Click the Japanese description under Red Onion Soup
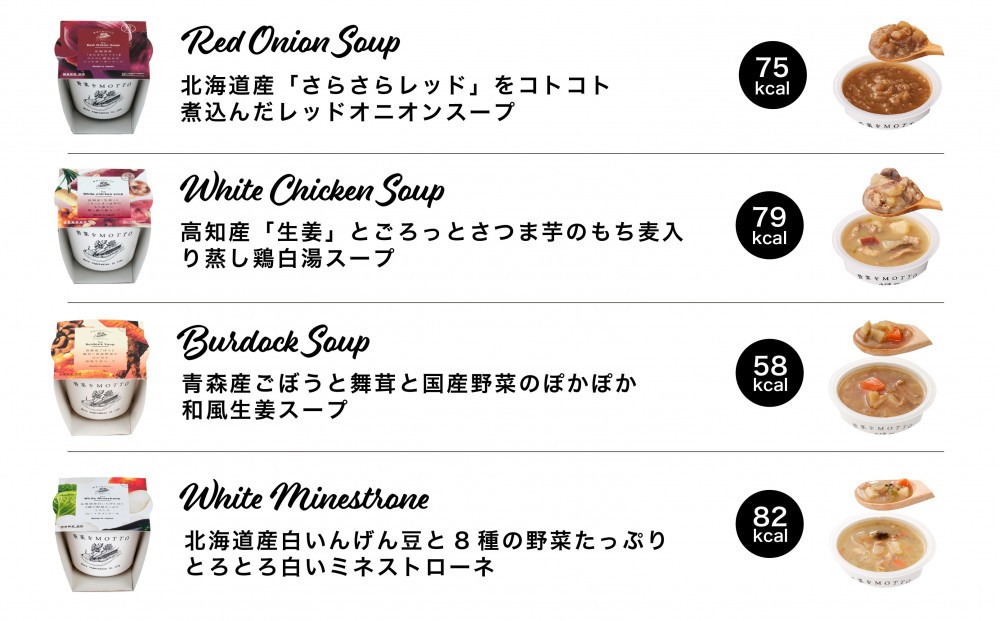 395,98
